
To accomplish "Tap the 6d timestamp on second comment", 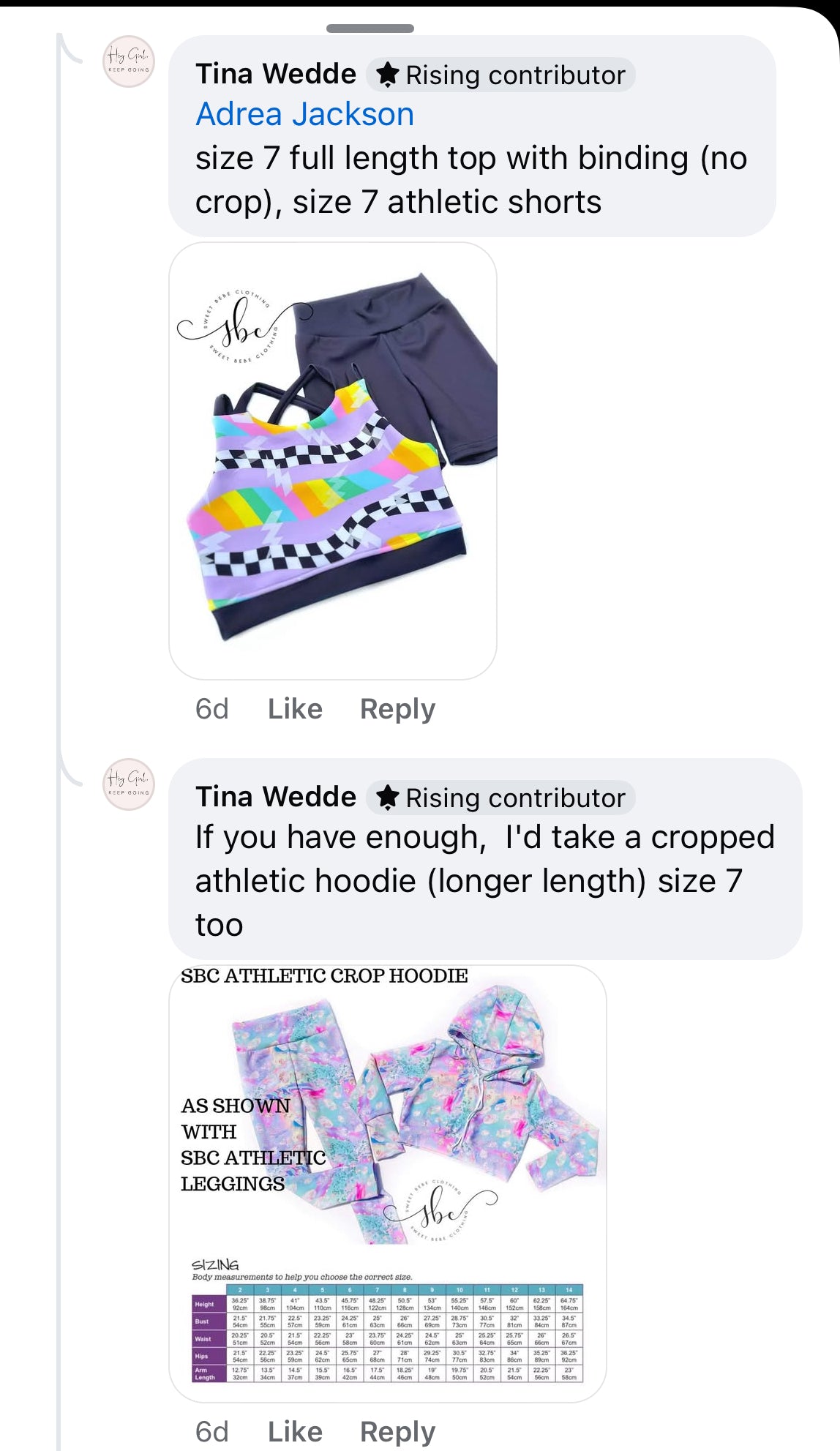I will [x=212, y=1432].
